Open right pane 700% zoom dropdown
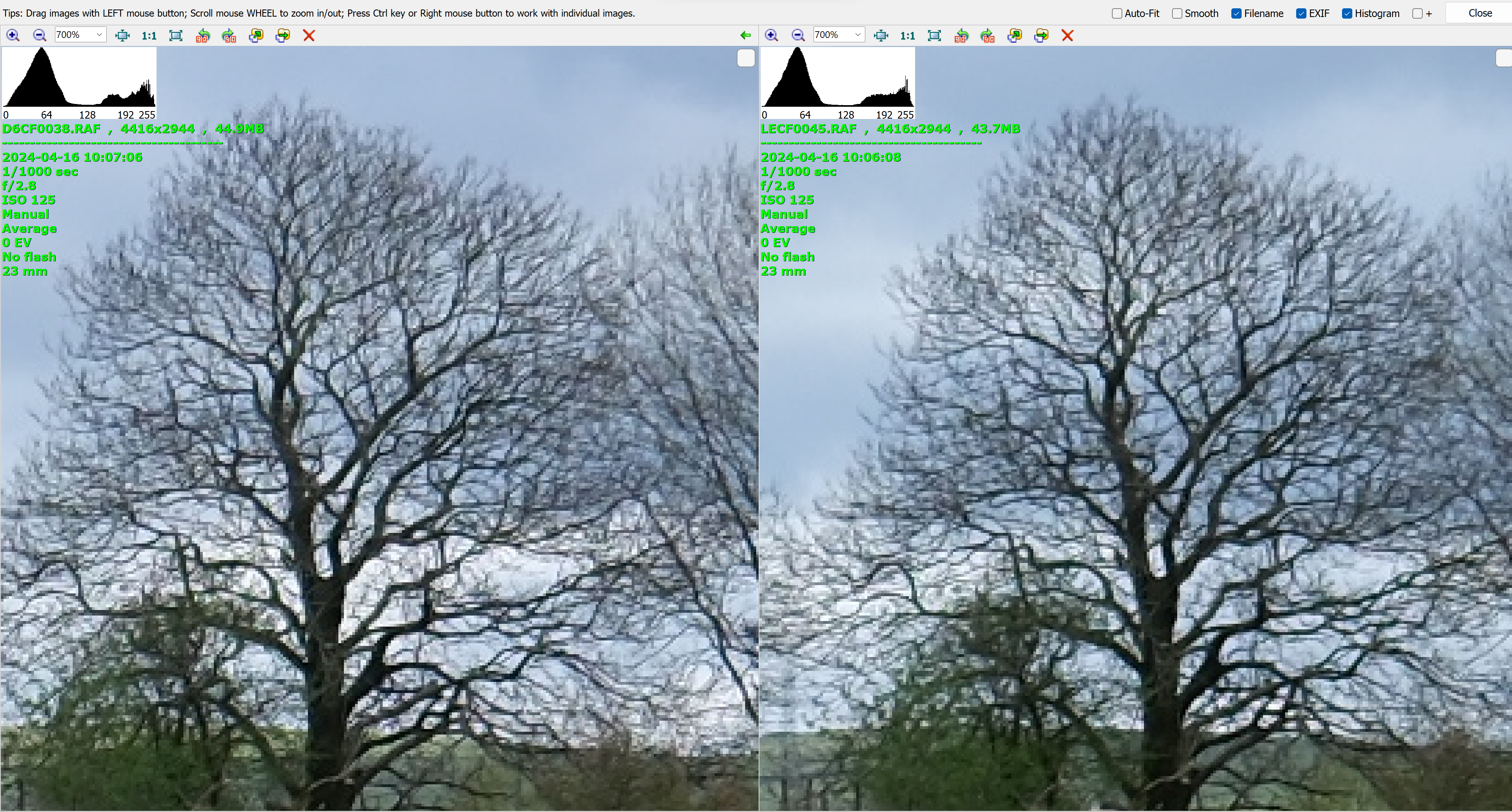The image size is (1512, 812). (857, 35)
